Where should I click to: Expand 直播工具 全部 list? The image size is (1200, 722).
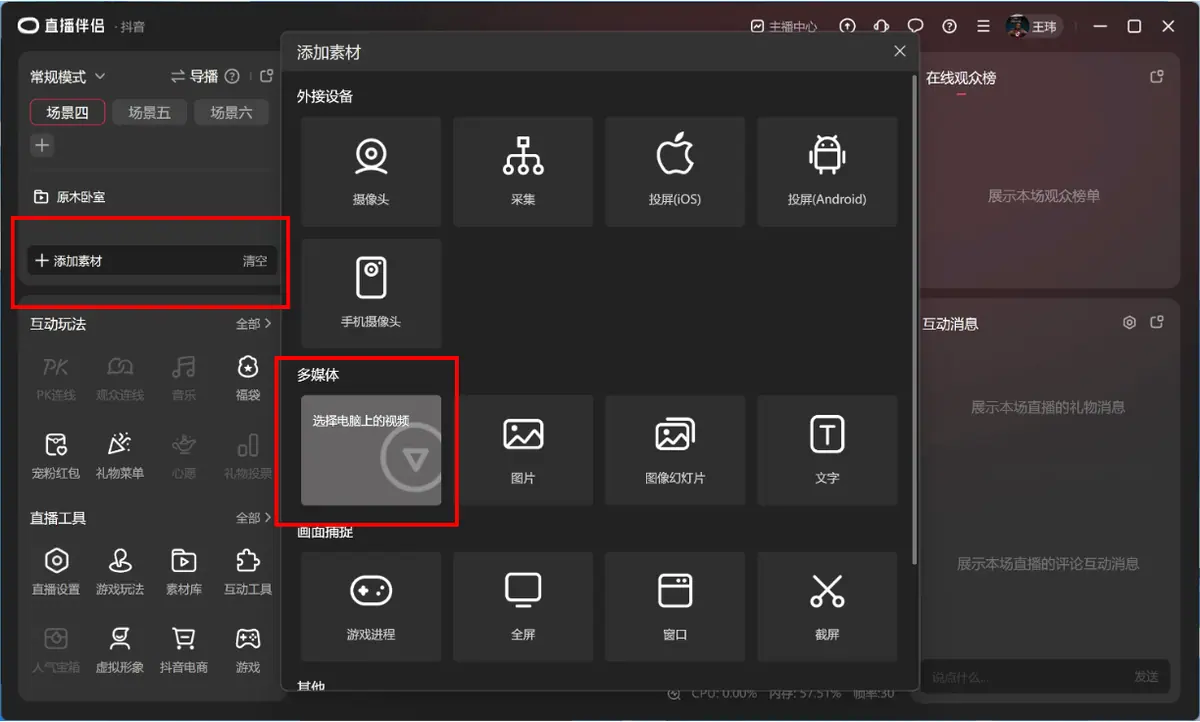(x=254, y=518)
